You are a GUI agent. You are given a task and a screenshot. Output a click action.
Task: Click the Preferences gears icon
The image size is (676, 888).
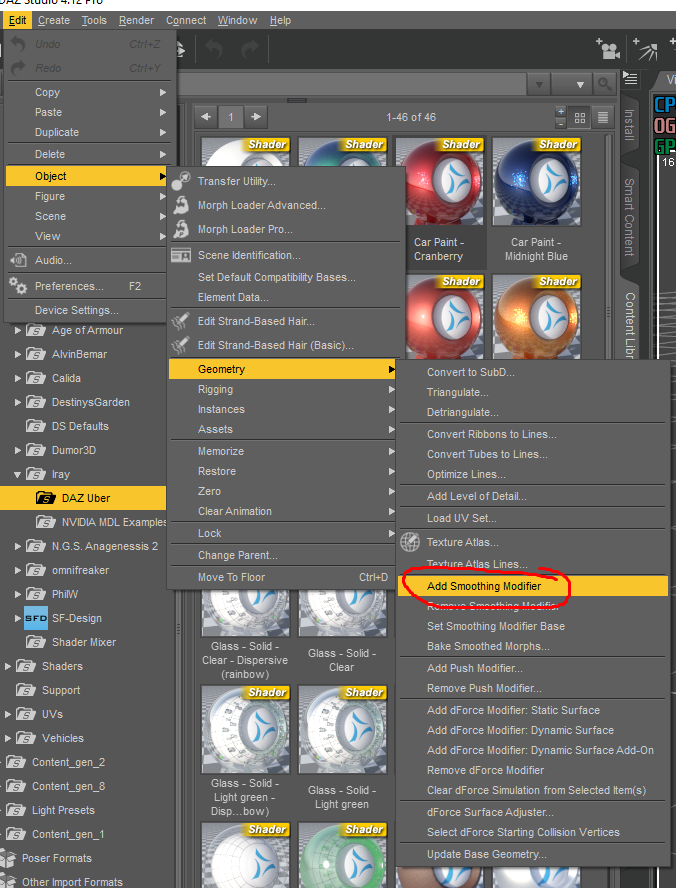click(x=18, y=285)
